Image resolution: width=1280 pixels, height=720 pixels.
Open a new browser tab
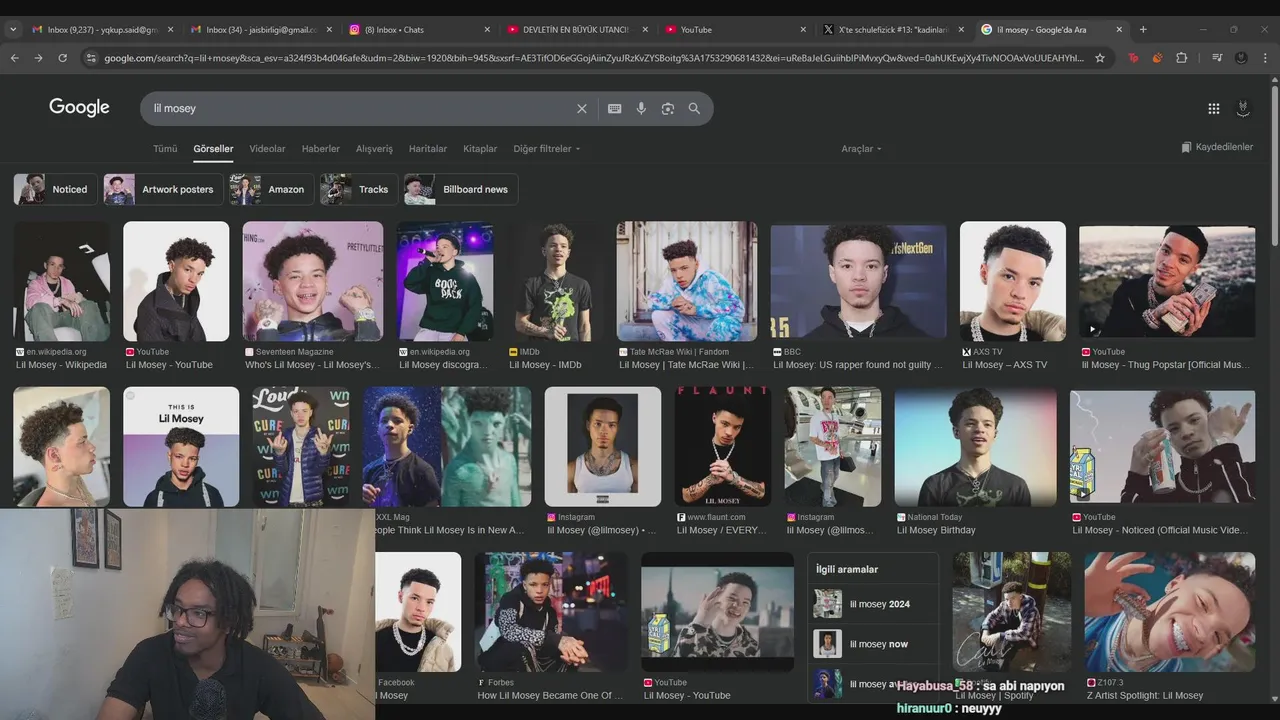pos(1143,29)
